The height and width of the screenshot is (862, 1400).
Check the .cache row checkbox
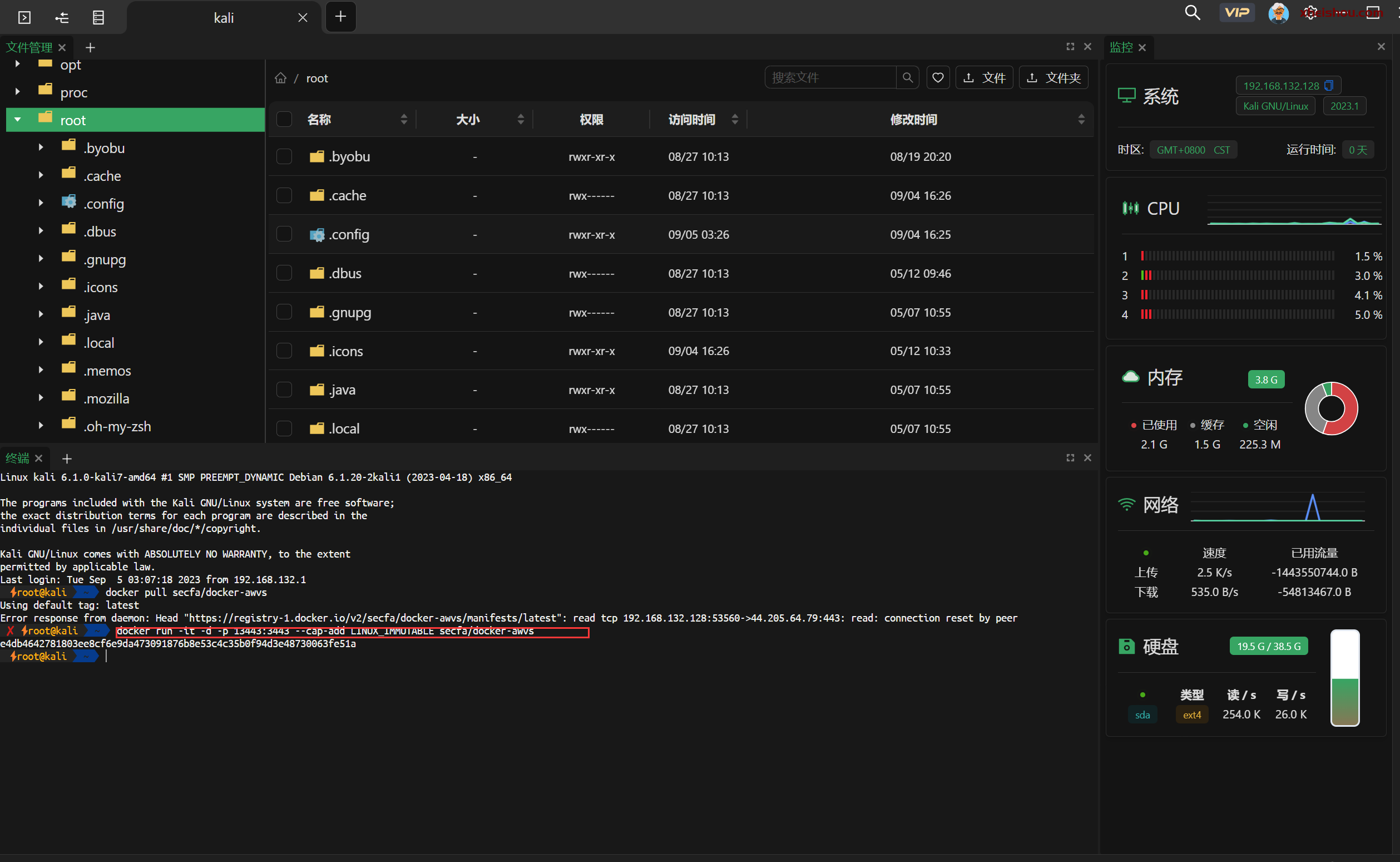point(284,195)
